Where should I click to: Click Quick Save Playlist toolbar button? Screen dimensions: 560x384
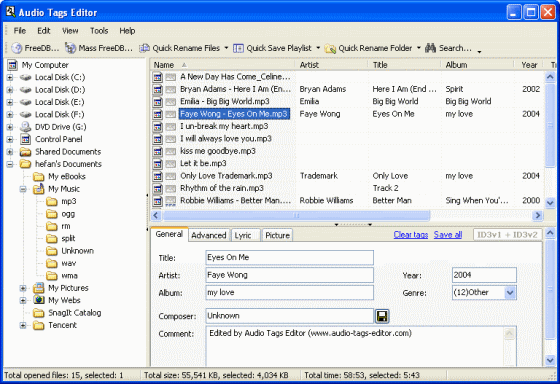point(272,48)
